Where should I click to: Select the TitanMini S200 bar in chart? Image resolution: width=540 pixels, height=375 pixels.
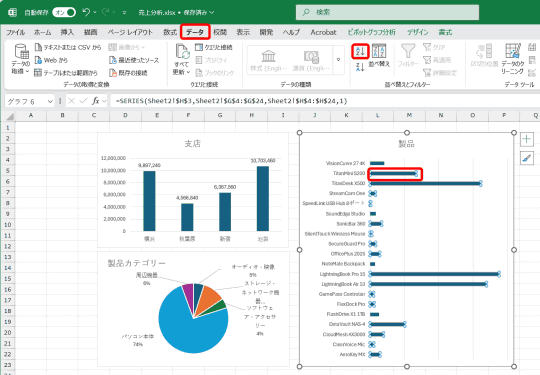coord(393,174)
